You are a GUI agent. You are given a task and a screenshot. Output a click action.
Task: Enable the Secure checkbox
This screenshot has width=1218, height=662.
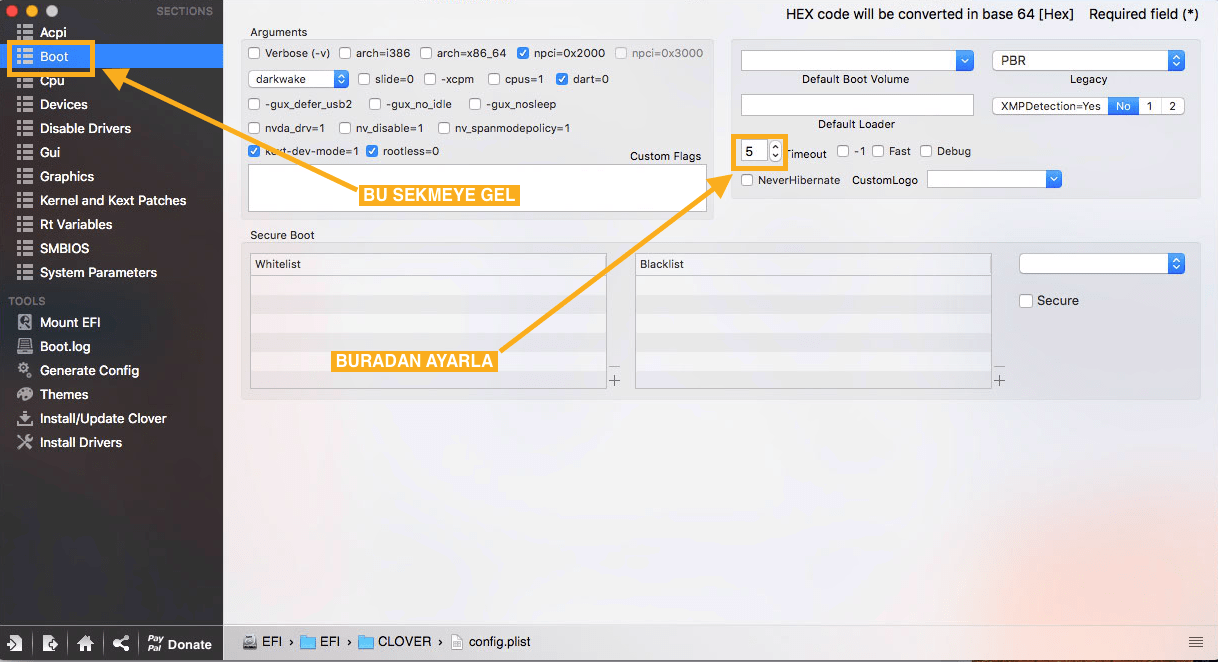click(1025, 300)
